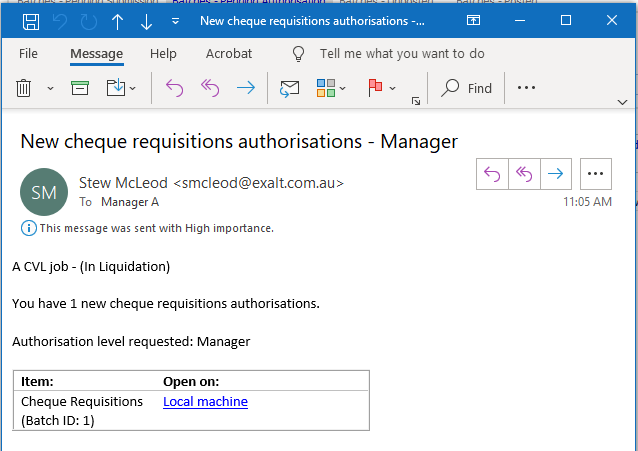
Task: Click Forward arrow in the ribbon
Action: pos(245,88)
